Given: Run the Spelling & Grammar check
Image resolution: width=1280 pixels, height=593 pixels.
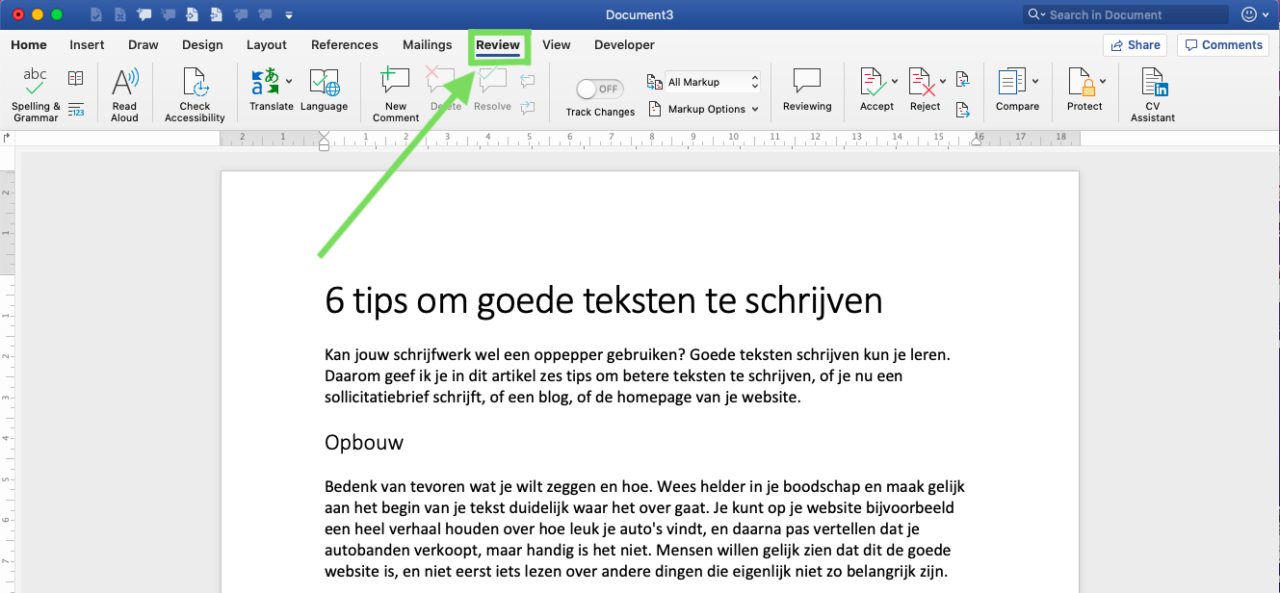Looking at the screenshot, I should pos(34,92).
